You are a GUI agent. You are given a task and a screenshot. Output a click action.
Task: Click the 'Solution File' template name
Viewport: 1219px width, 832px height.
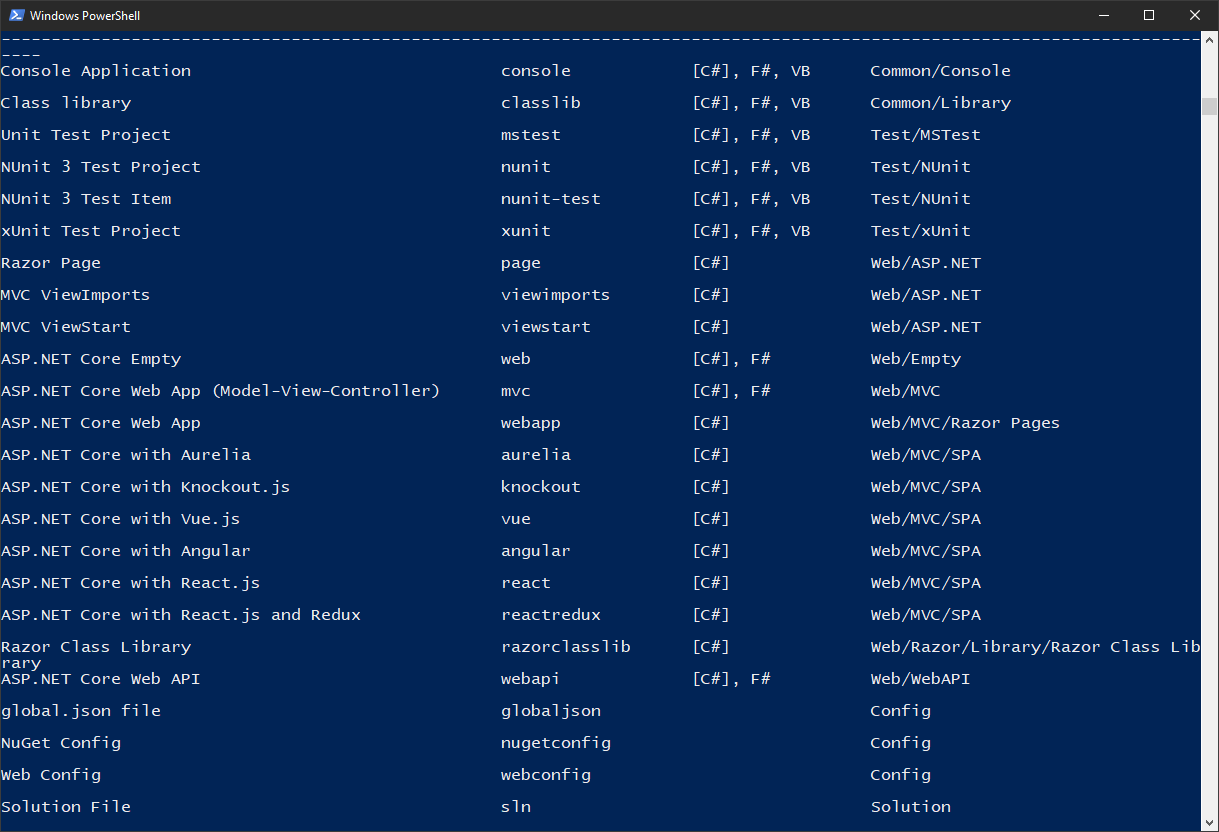[66, 807]
